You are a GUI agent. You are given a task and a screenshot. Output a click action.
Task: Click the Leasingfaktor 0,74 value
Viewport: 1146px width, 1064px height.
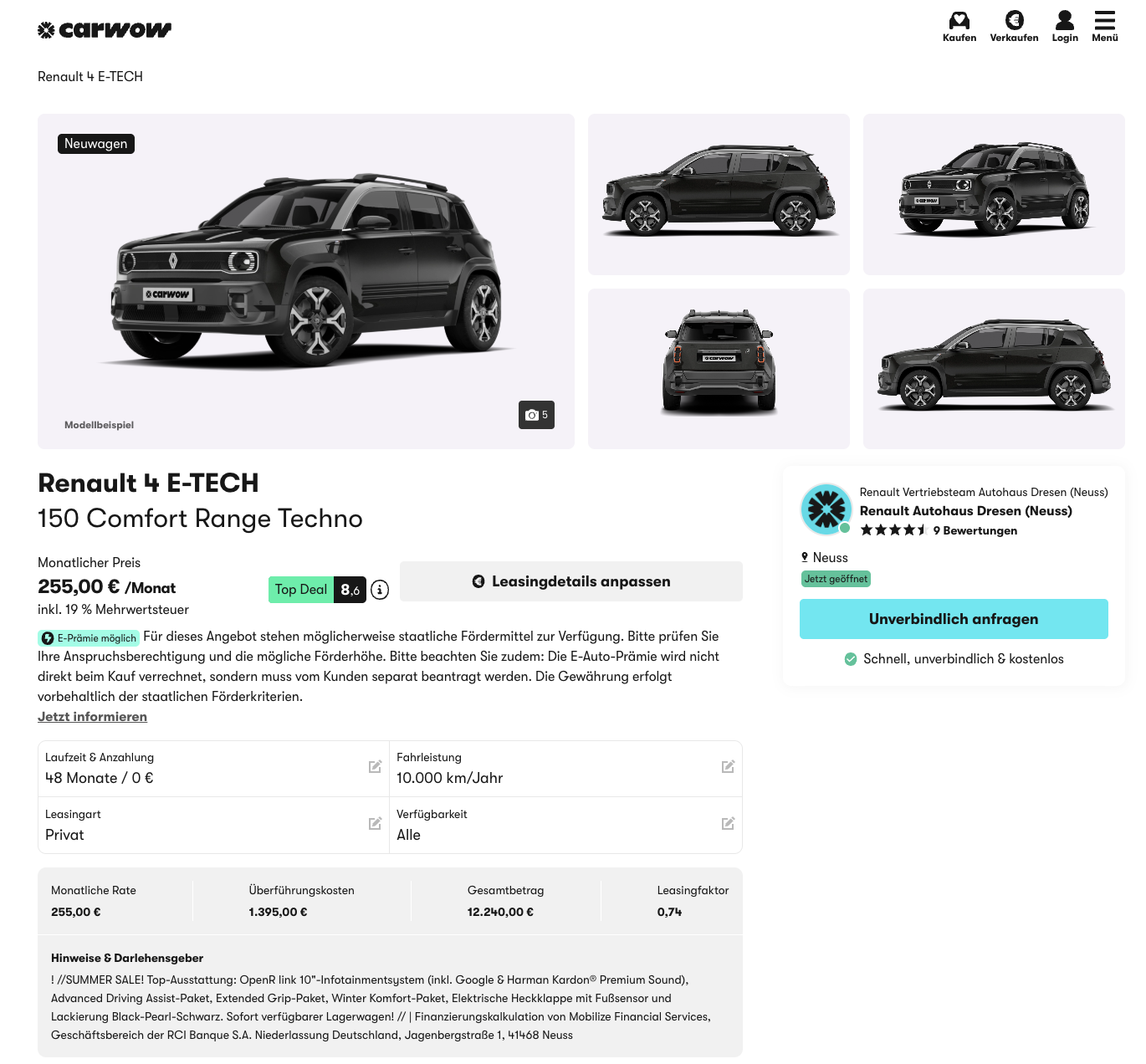point(669,912)
